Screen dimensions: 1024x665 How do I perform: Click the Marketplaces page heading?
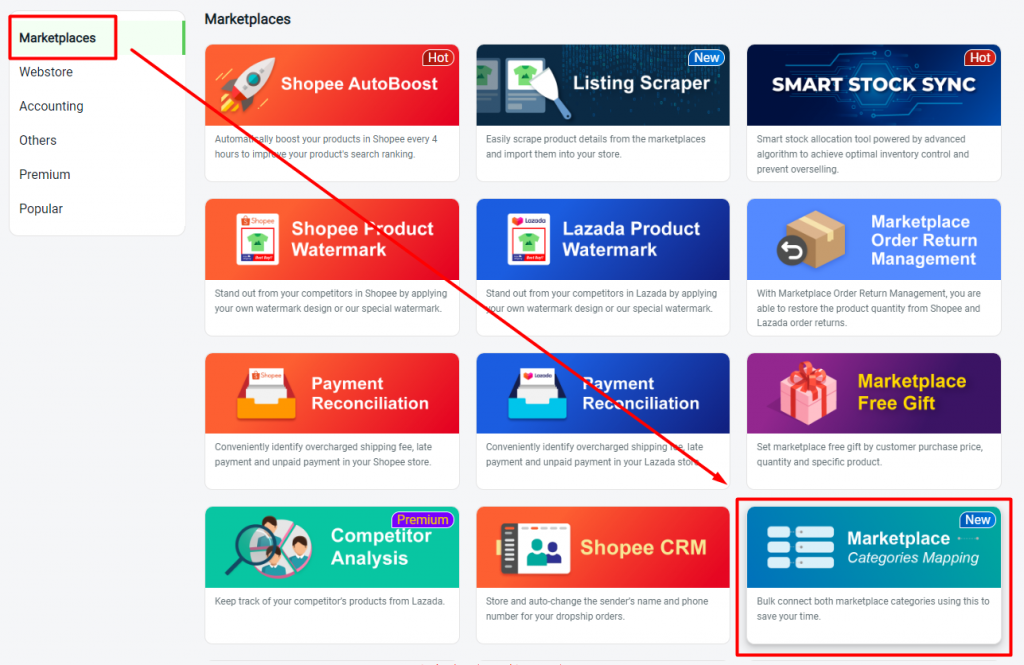(x=248, y=19)
